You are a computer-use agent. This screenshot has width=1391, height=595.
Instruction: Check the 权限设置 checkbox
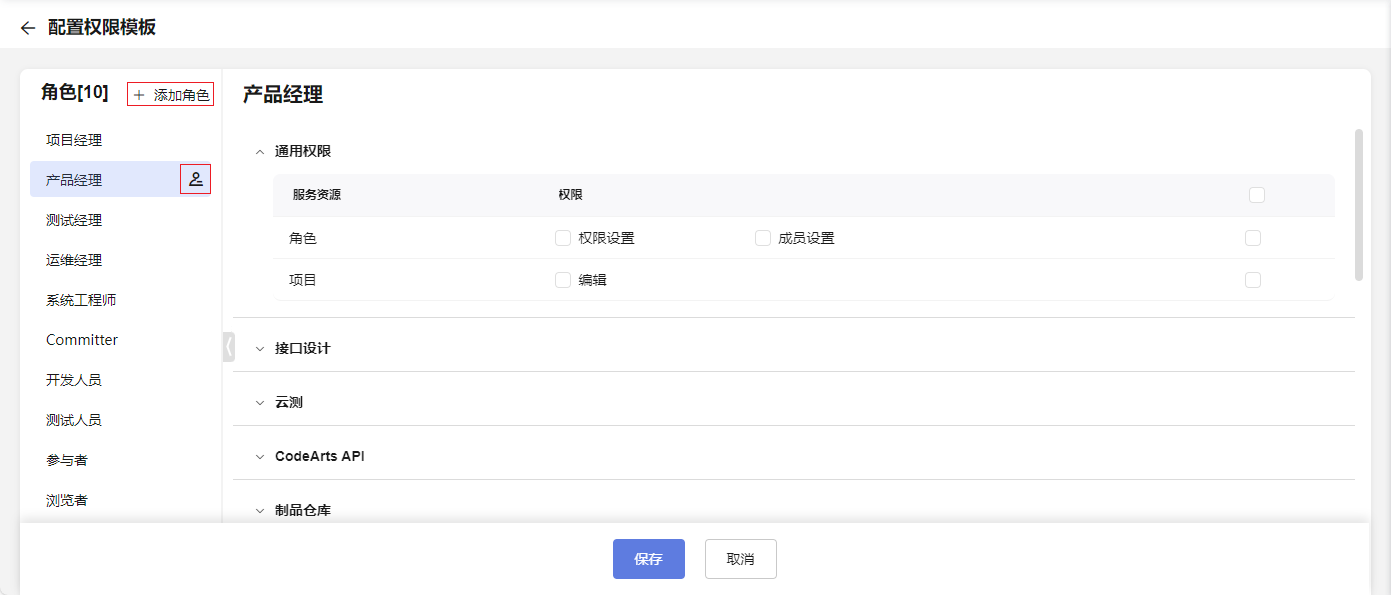point(563,238)
